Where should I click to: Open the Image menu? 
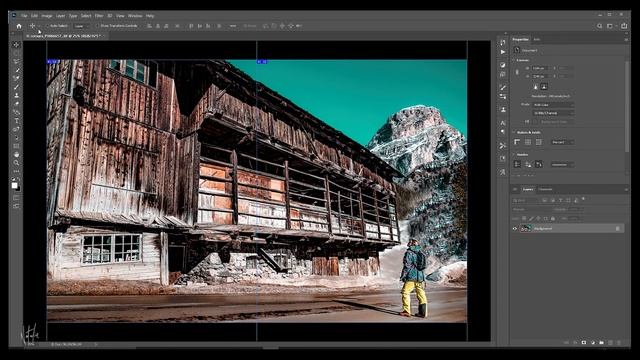pyautogui.click(x=47, y=16)
